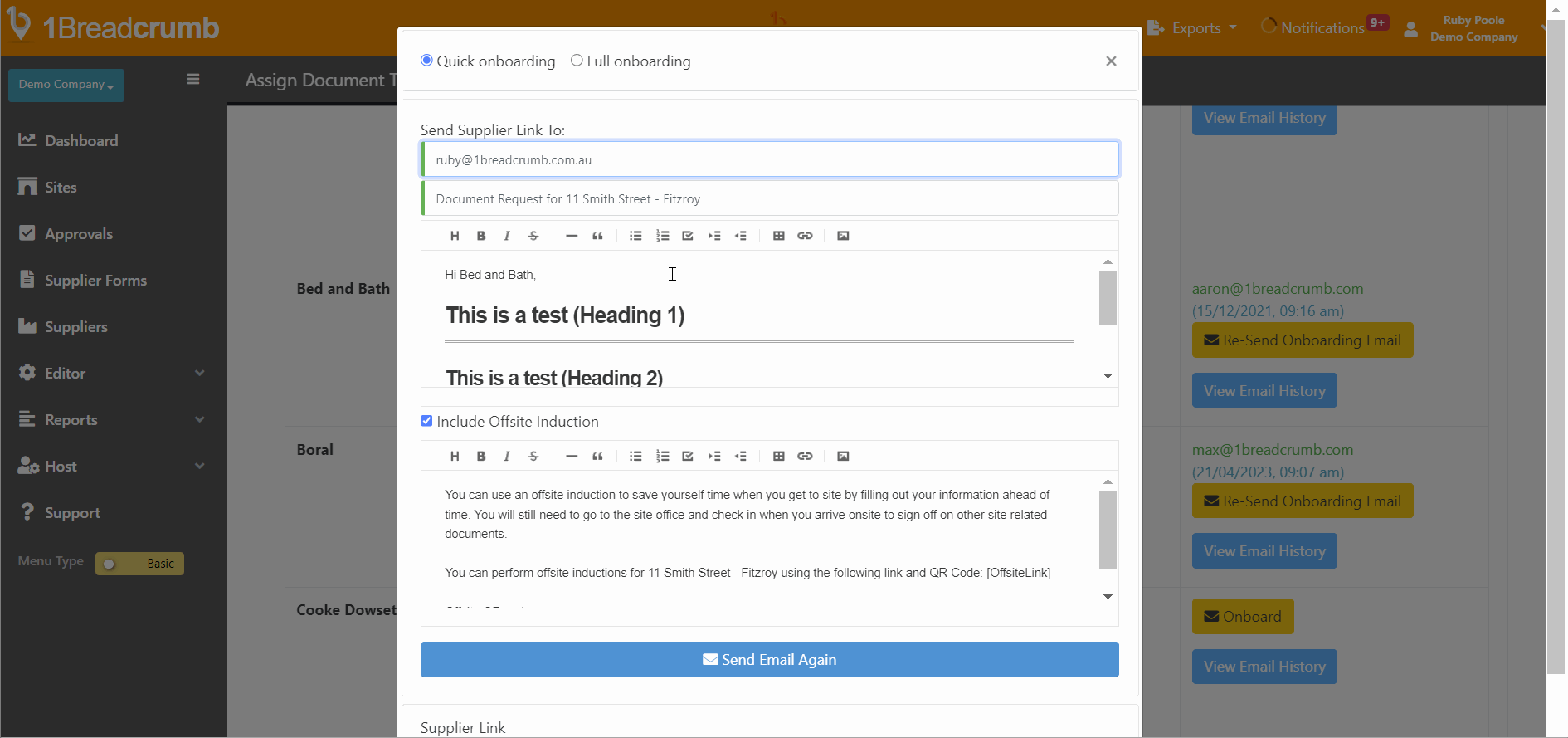The height and width of the screenshot is (738, 1568).
Task: Add a blockquote in the upper email editor
Action: point(597,236)
